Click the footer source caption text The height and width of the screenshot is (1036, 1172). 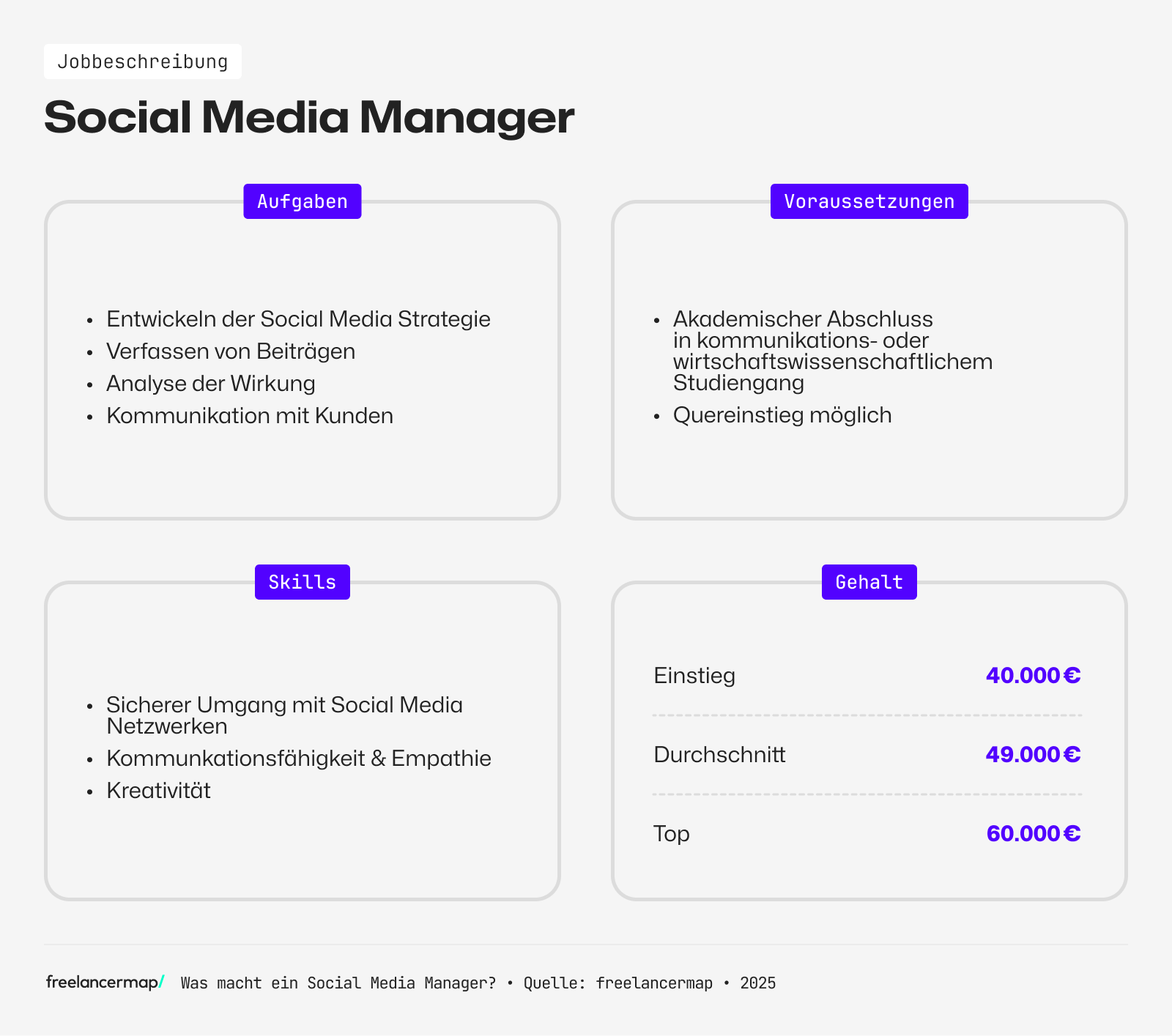coord(478,983)
